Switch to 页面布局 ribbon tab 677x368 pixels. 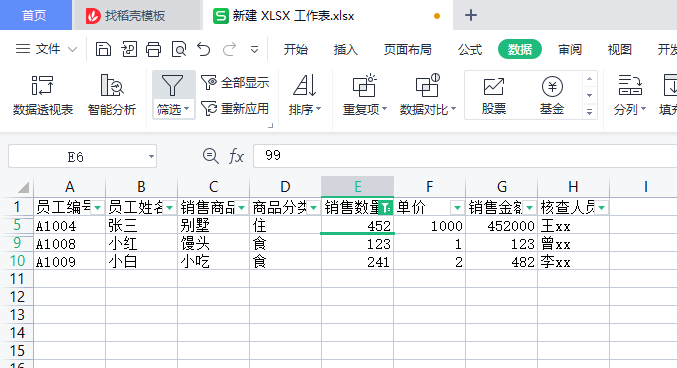pyautogui.click(x=408, y=50)
